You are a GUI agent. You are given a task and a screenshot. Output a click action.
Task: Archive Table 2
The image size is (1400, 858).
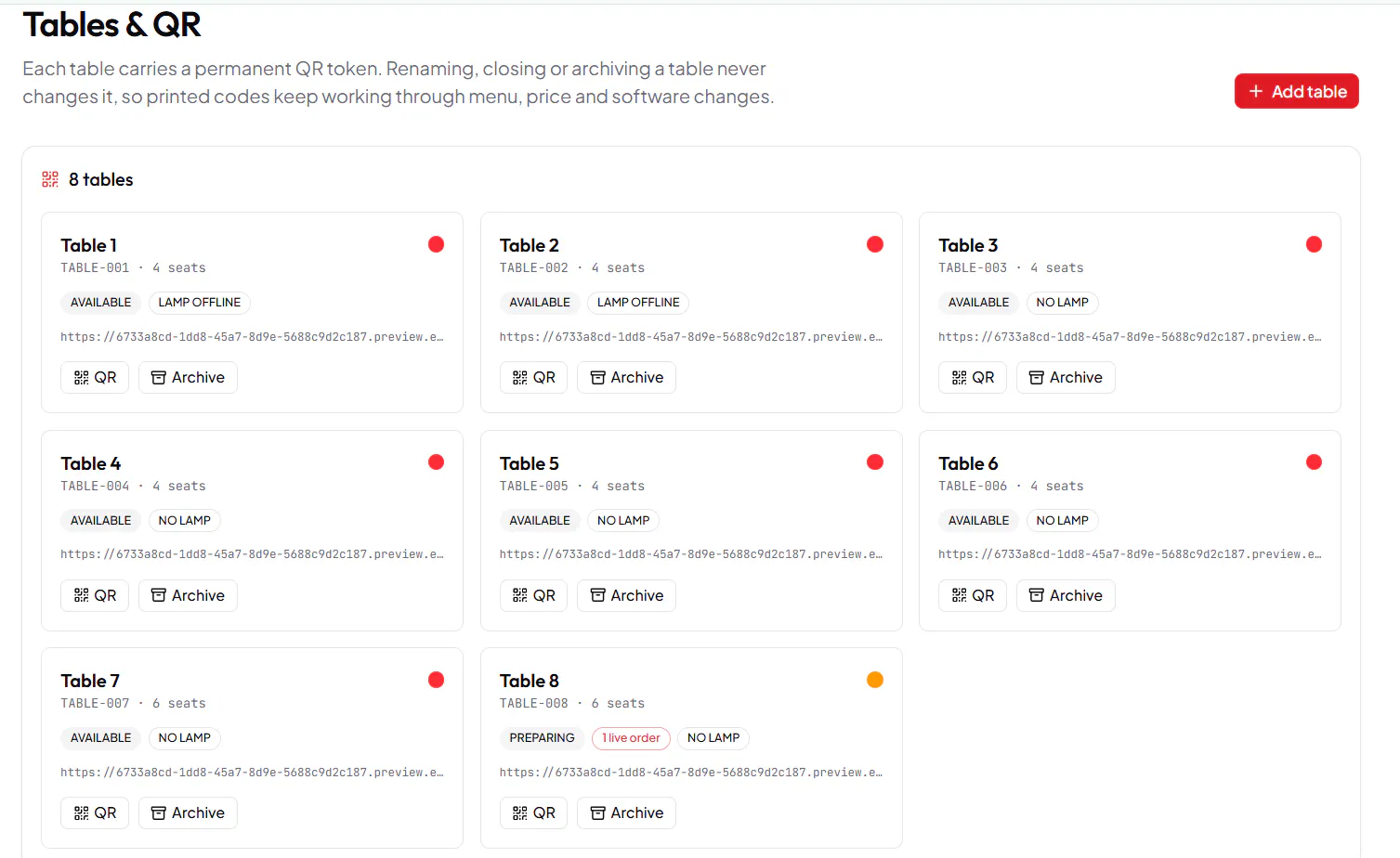pyautogui.click(x=626, y=377)
